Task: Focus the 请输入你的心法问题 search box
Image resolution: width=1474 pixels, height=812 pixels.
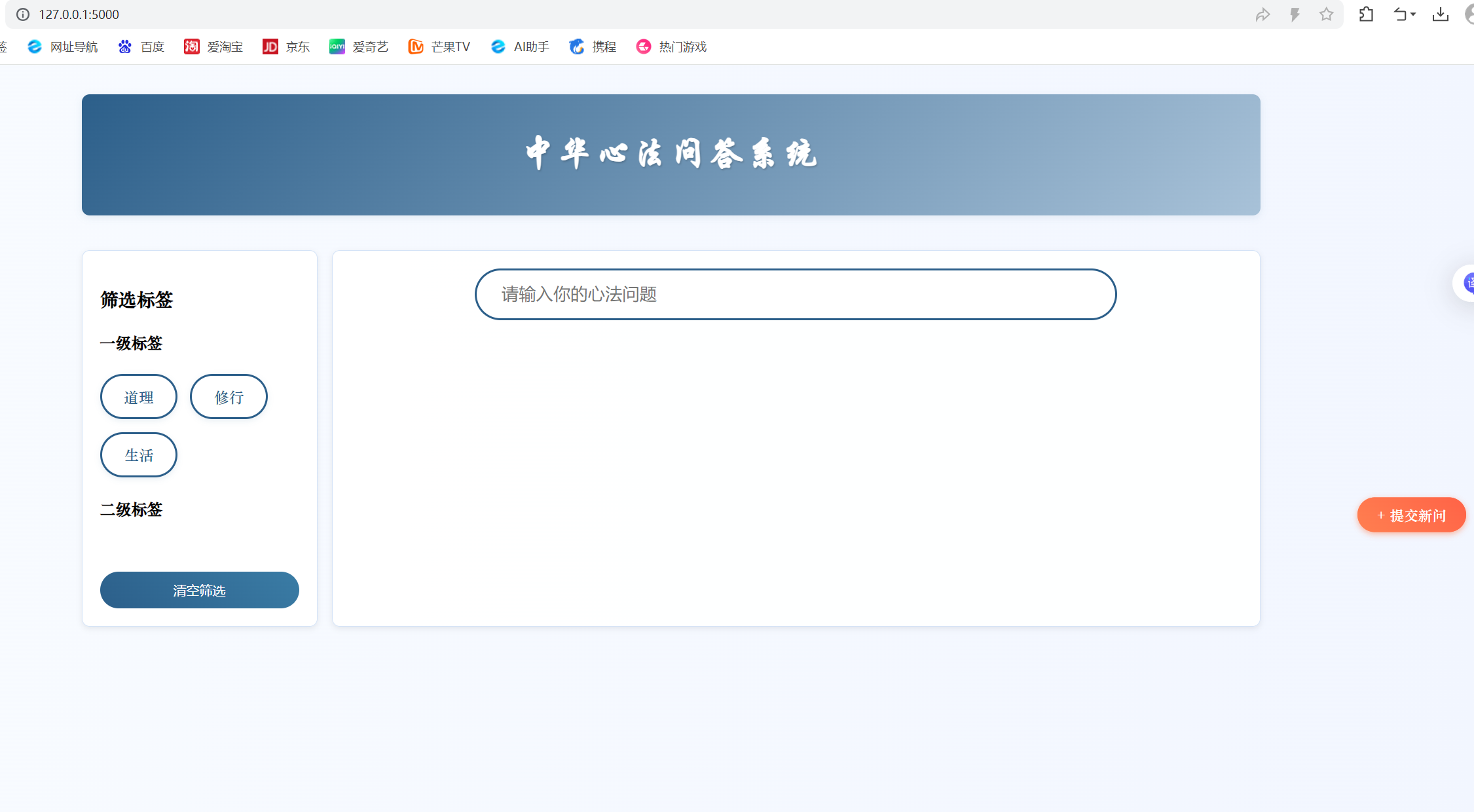Action: pyautogui.click(x=795, y=294)
